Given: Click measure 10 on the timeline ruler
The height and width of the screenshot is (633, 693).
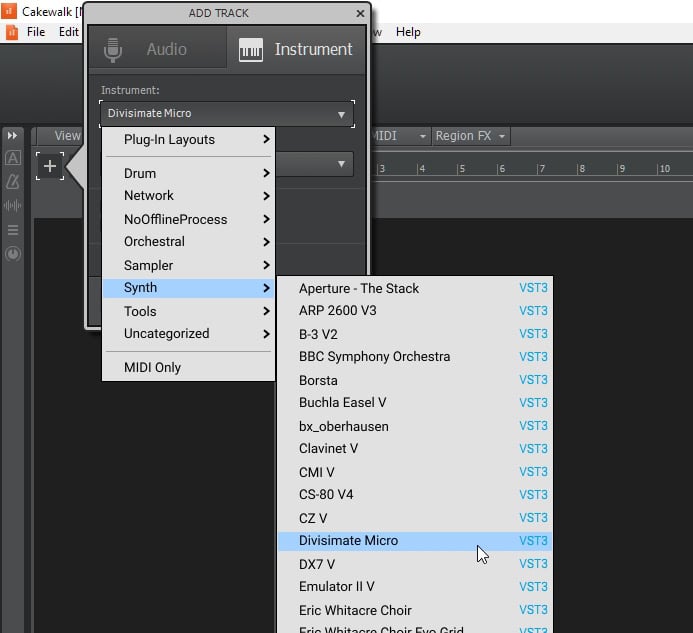Looking at the screenshot, I should click(x=664, y=169).
